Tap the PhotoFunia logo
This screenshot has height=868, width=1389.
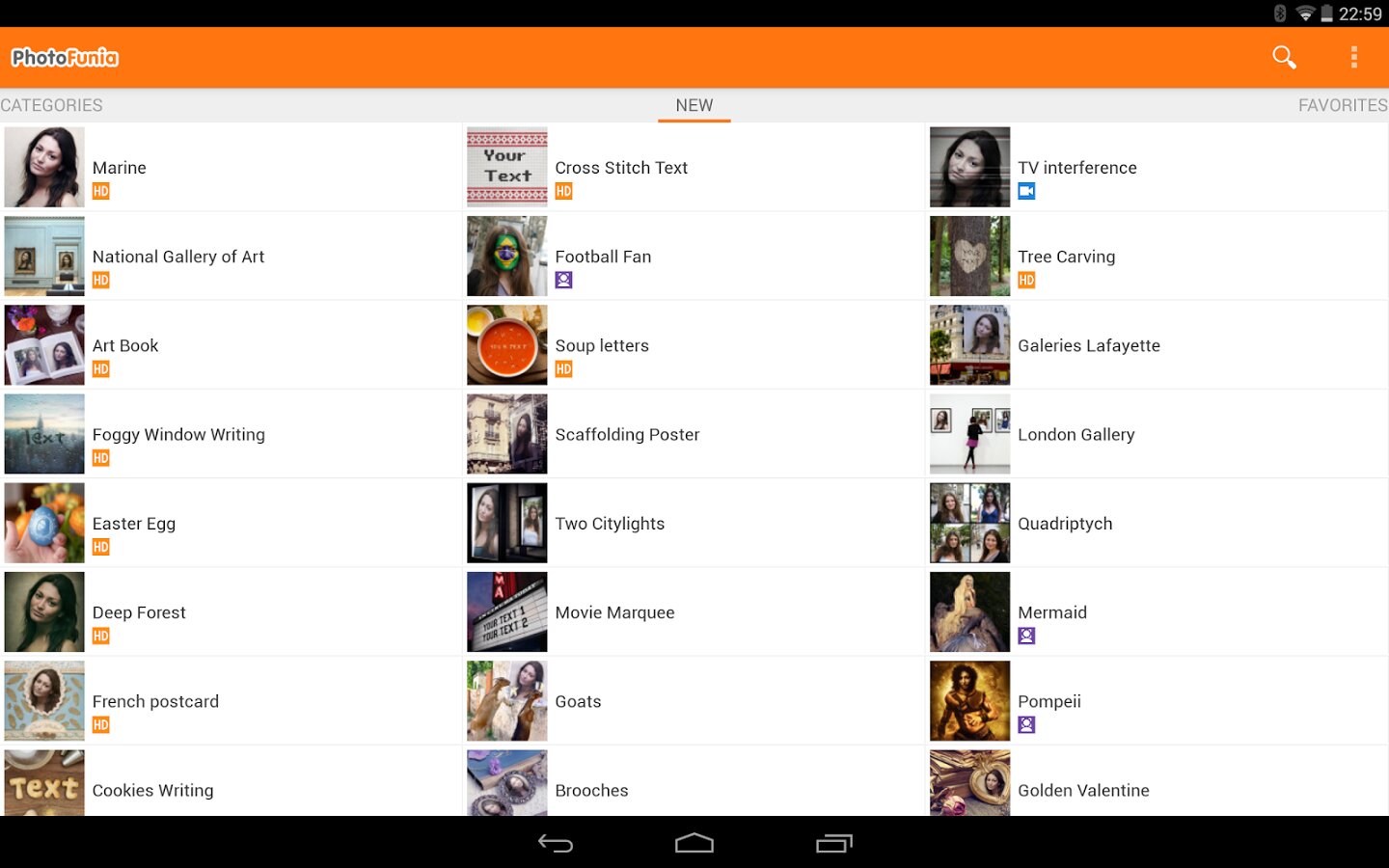click(65, 58)
